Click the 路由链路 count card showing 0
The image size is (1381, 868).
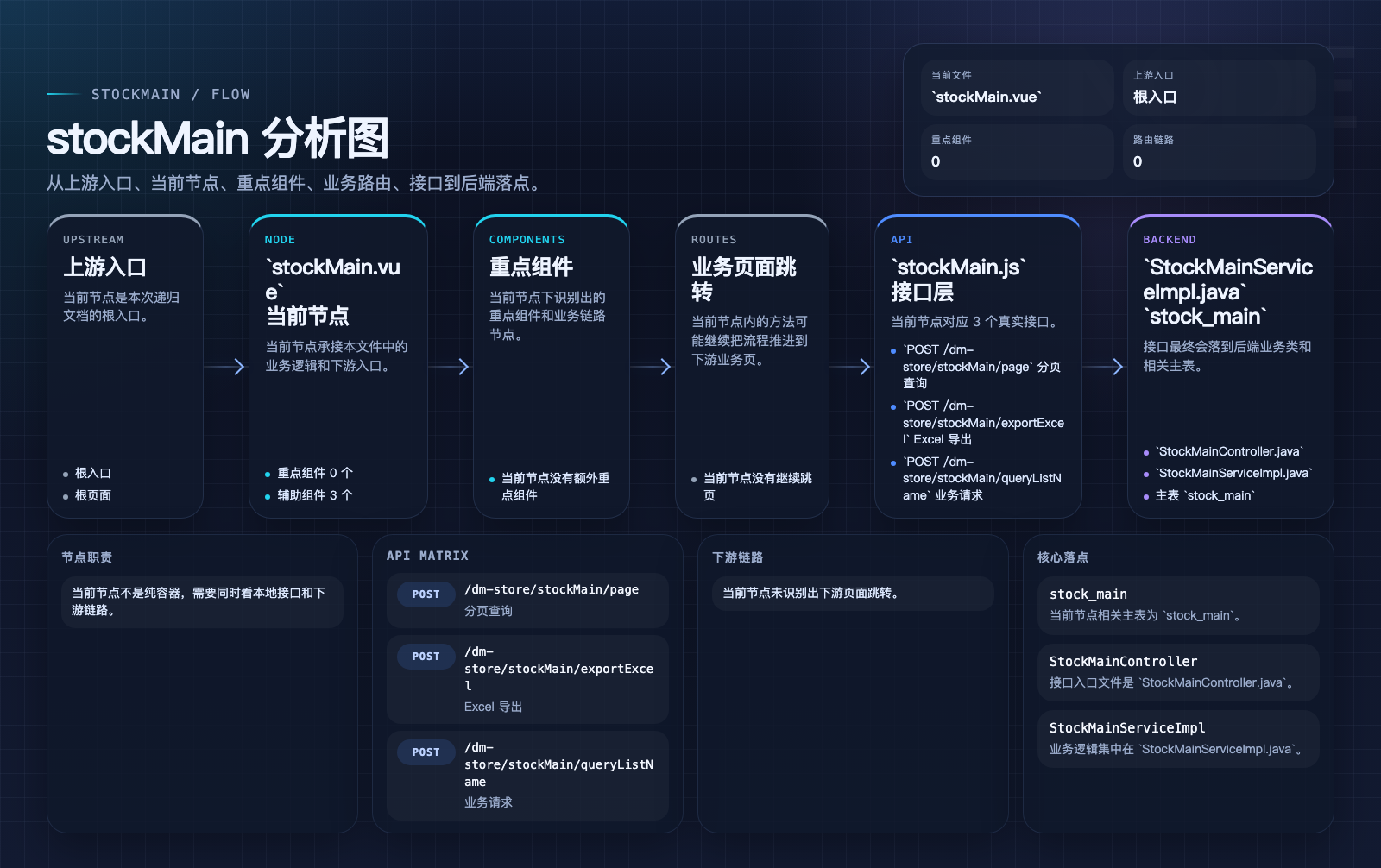[1219, 152]
